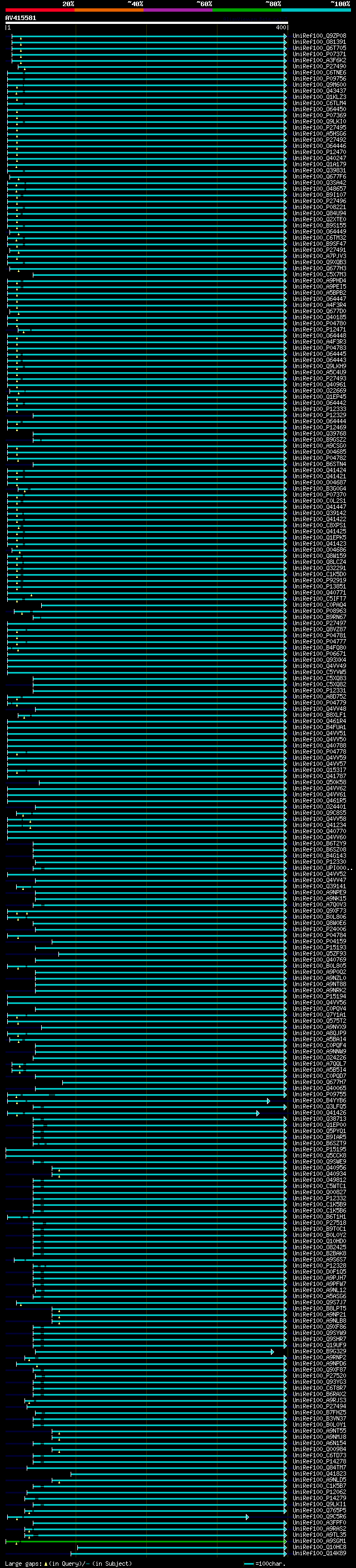This screenshot has width=356, height=1568.
Task: Select the UniRef100_Q9LKI0 label
Action: coord(319,121)
